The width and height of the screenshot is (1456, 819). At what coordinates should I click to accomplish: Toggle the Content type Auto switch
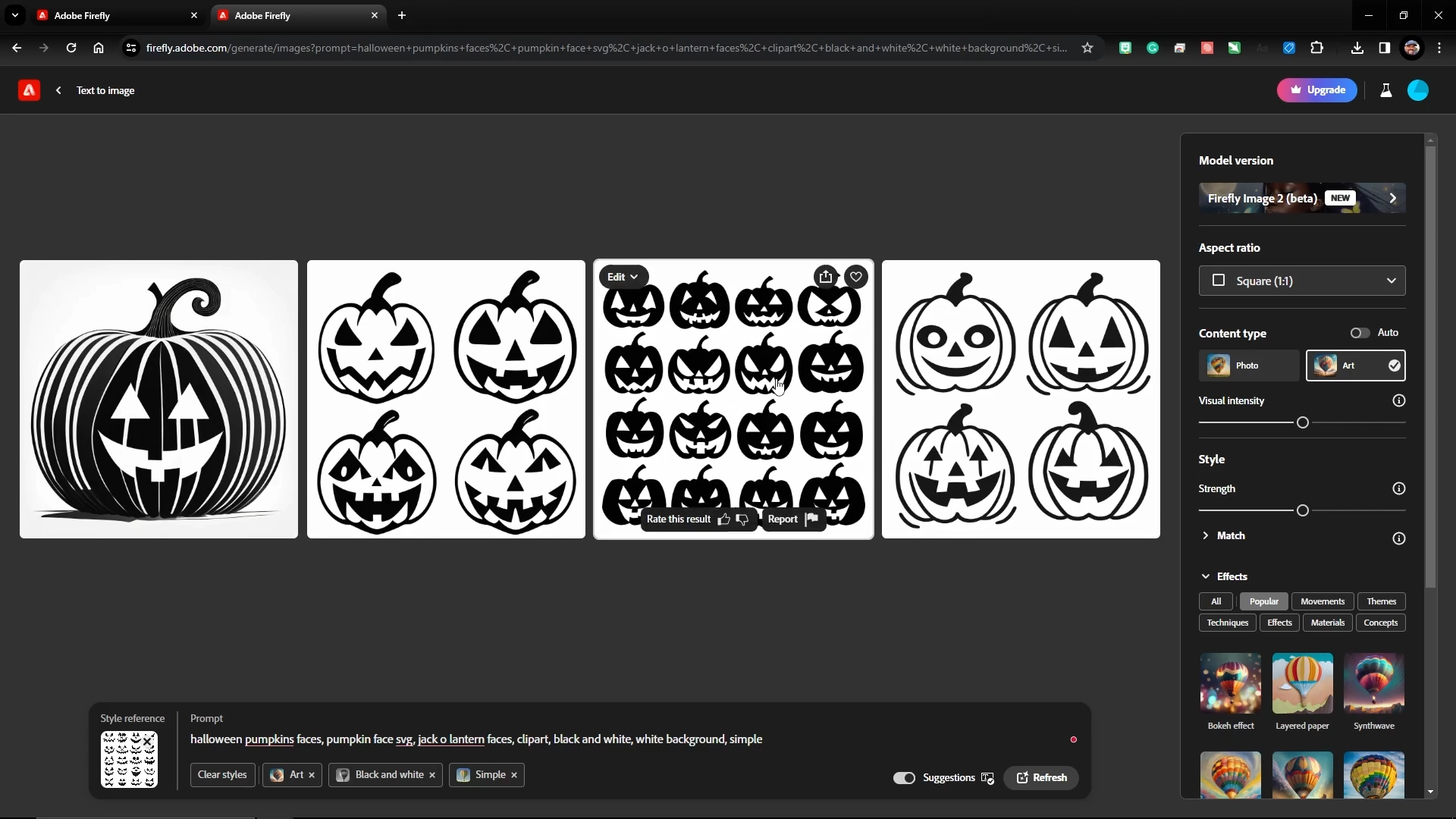point(1360,332)
